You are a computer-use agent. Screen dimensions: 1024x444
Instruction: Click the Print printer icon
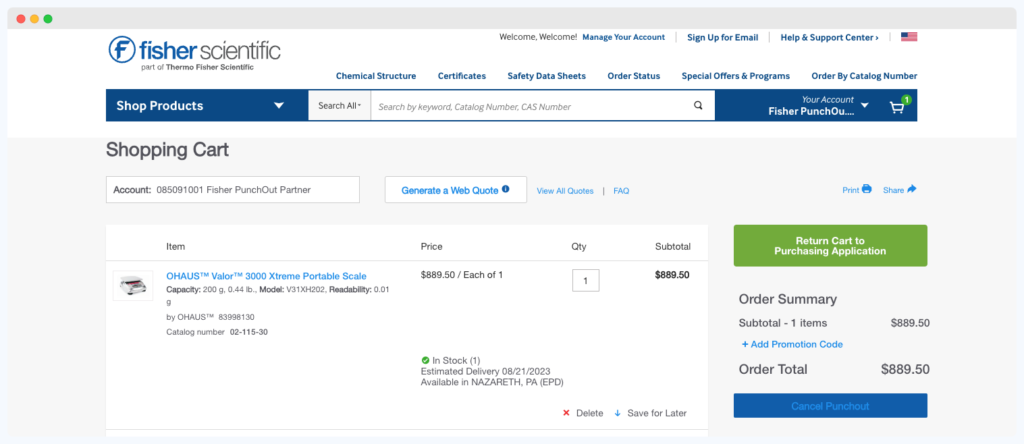[866, 189]
